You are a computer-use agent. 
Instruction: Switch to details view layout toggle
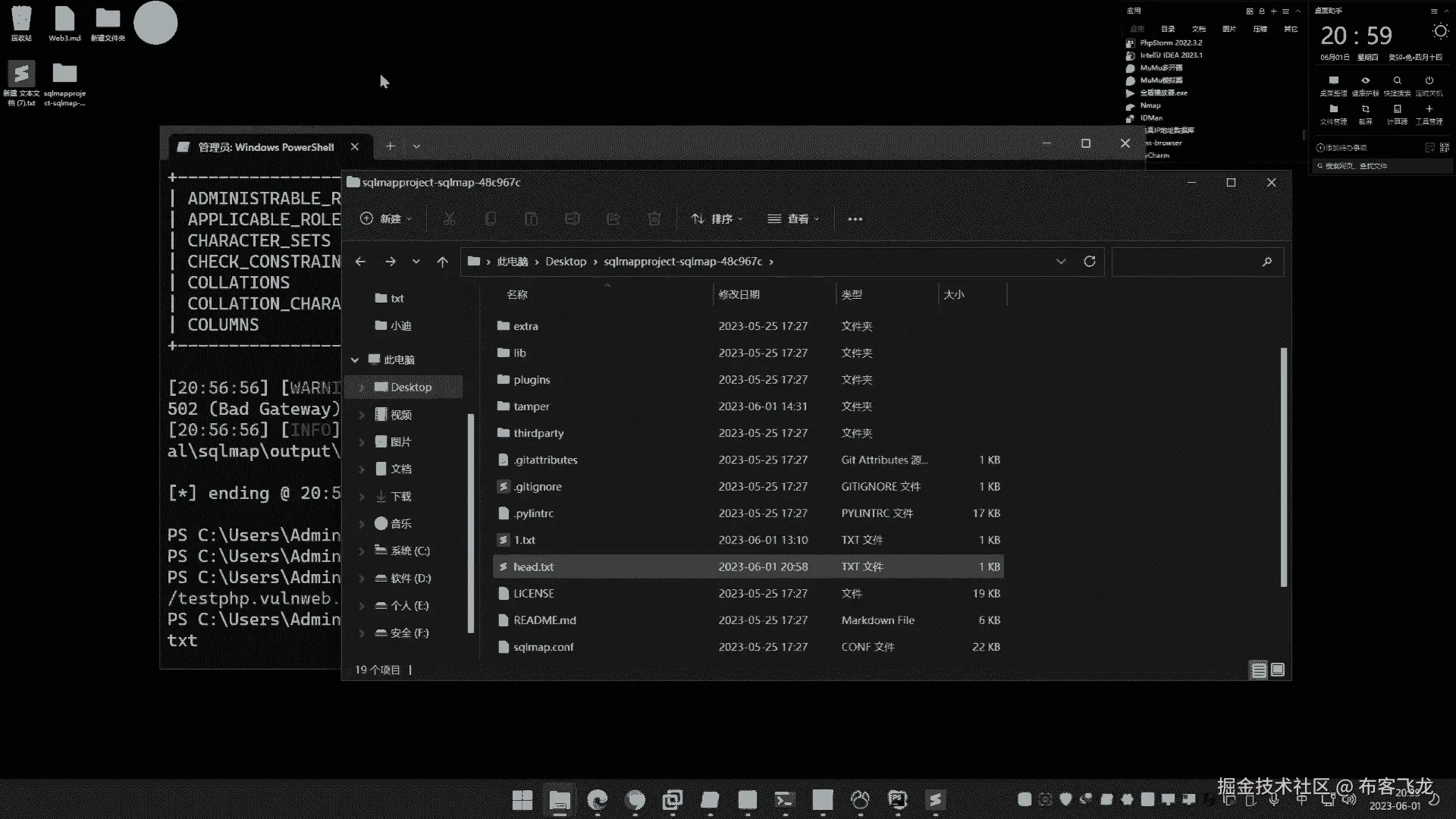[x=1258, y=670]
